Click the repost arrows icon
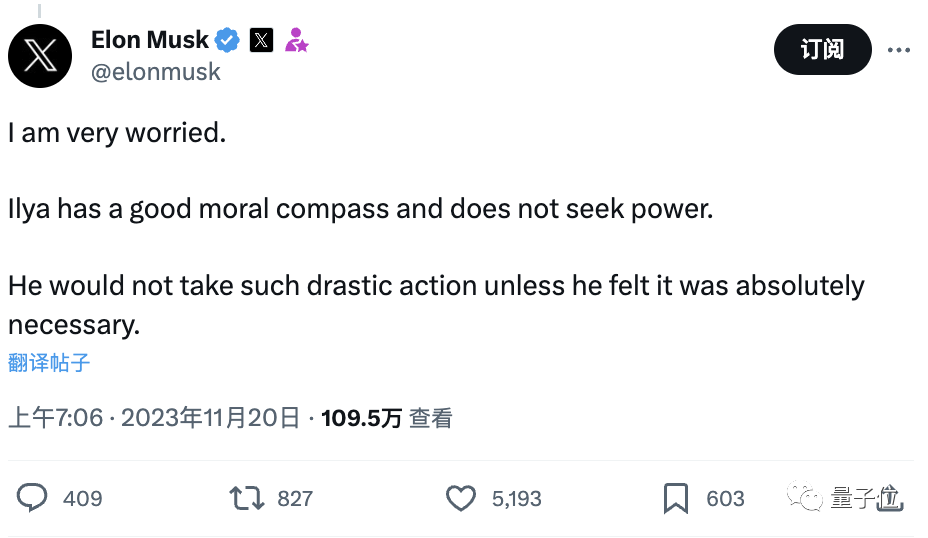This screenshot has height=538, width=928. pyautogui.click(x=246, y=498)
